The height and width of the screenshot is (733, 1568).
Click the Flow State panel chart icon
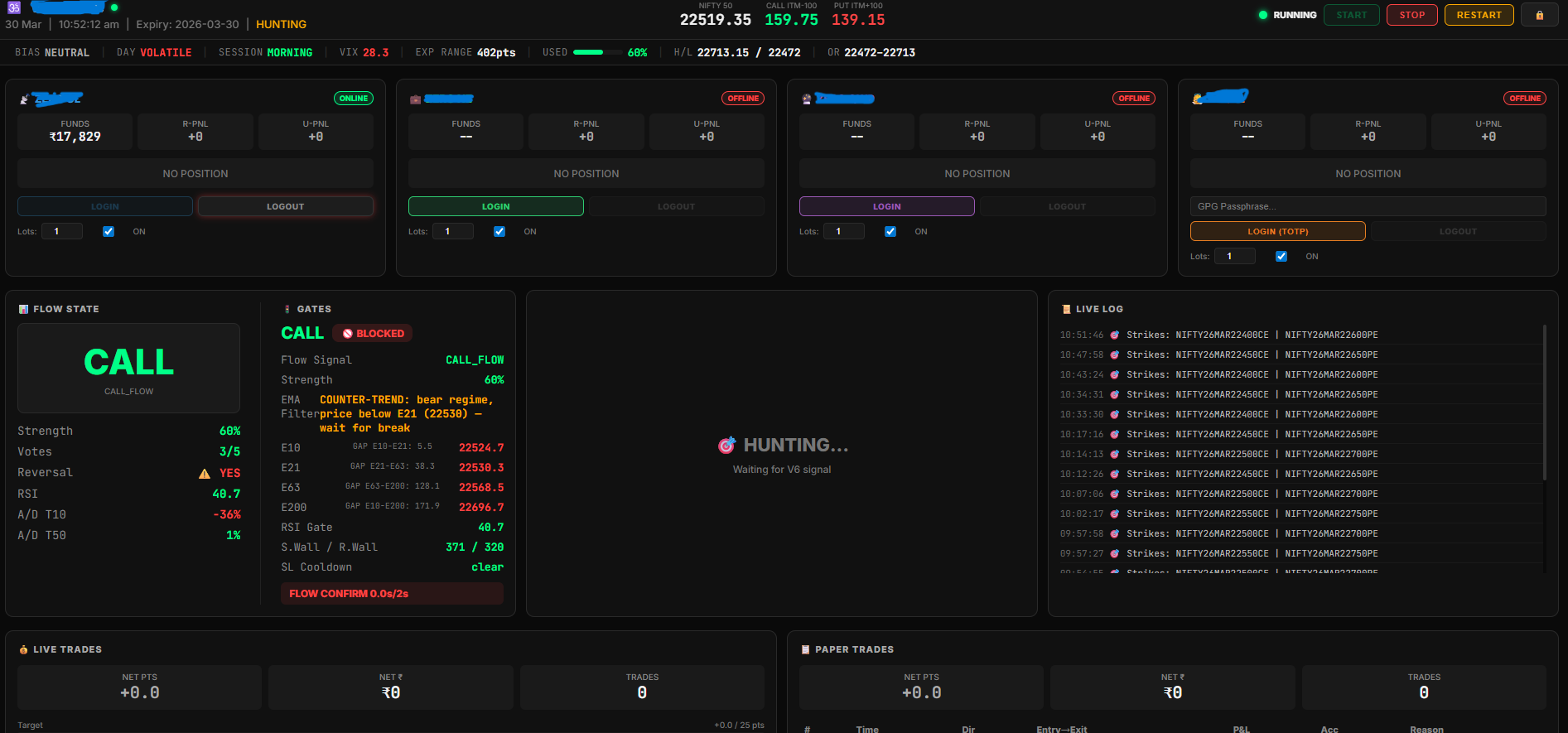pos(23,309)
